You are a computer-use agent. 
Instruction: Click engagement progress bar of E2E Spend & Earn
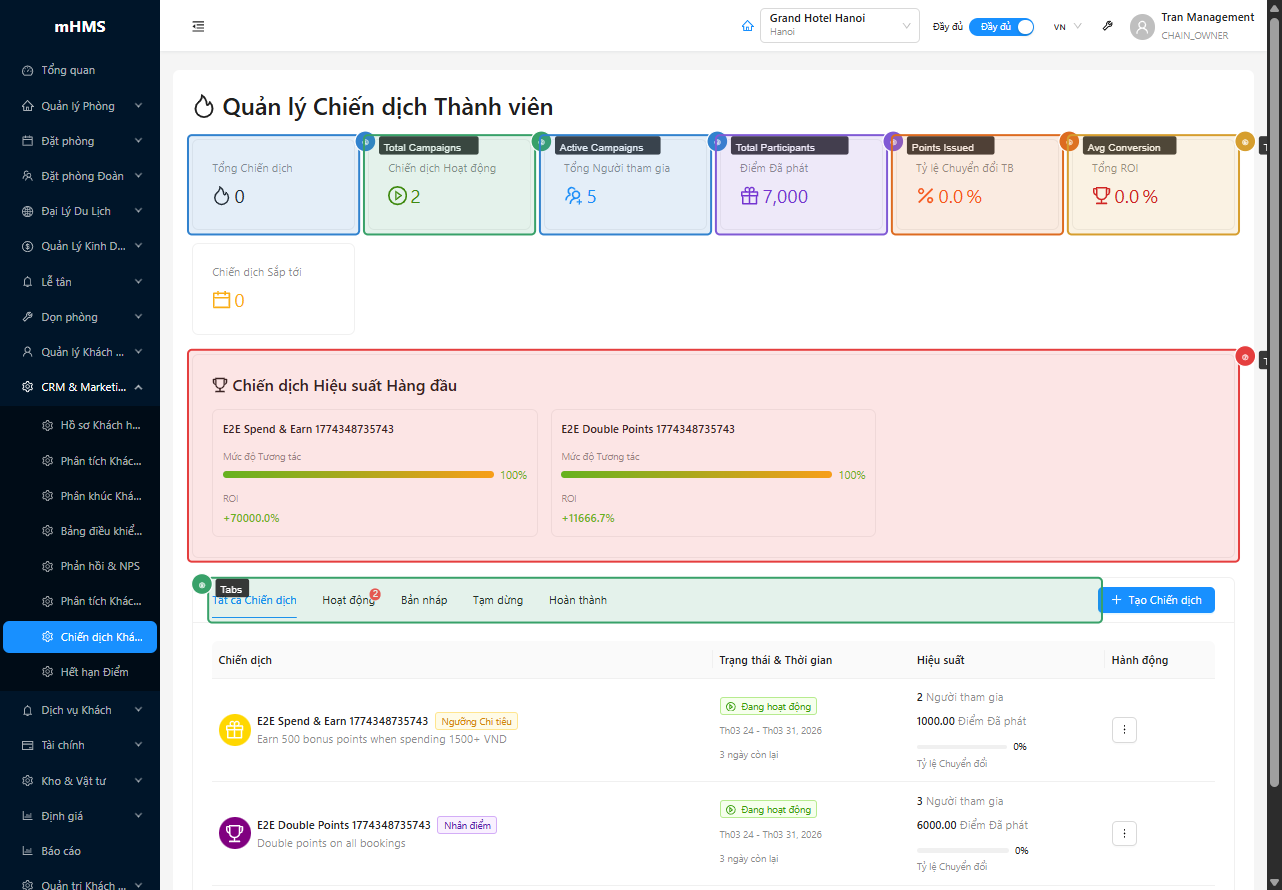point(358,475)
